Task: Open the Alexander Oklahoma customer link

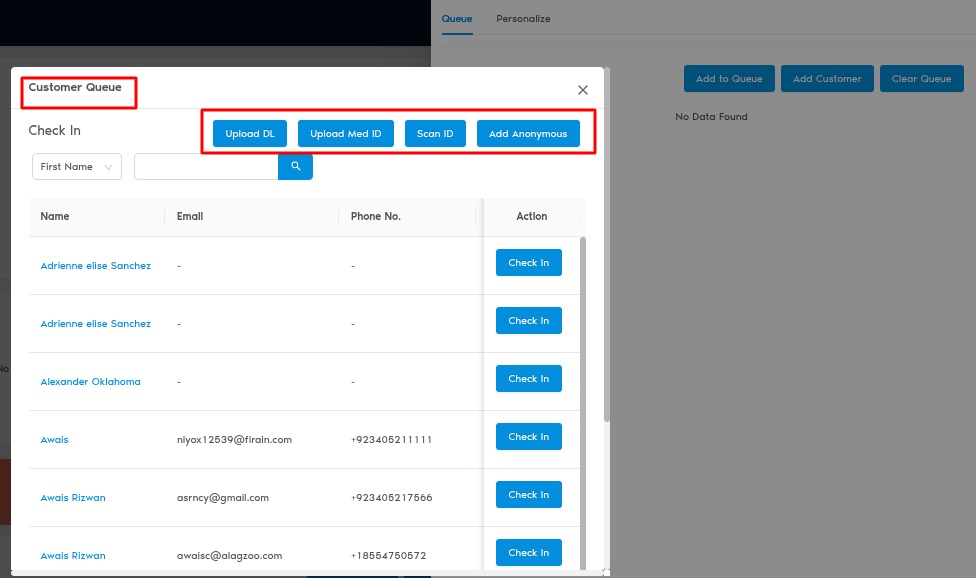Action: 90,381
